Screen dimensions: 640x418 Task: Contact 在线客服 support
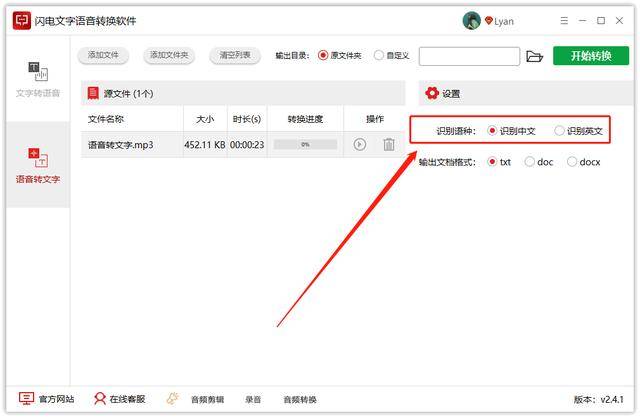click(x=119, y=398)
